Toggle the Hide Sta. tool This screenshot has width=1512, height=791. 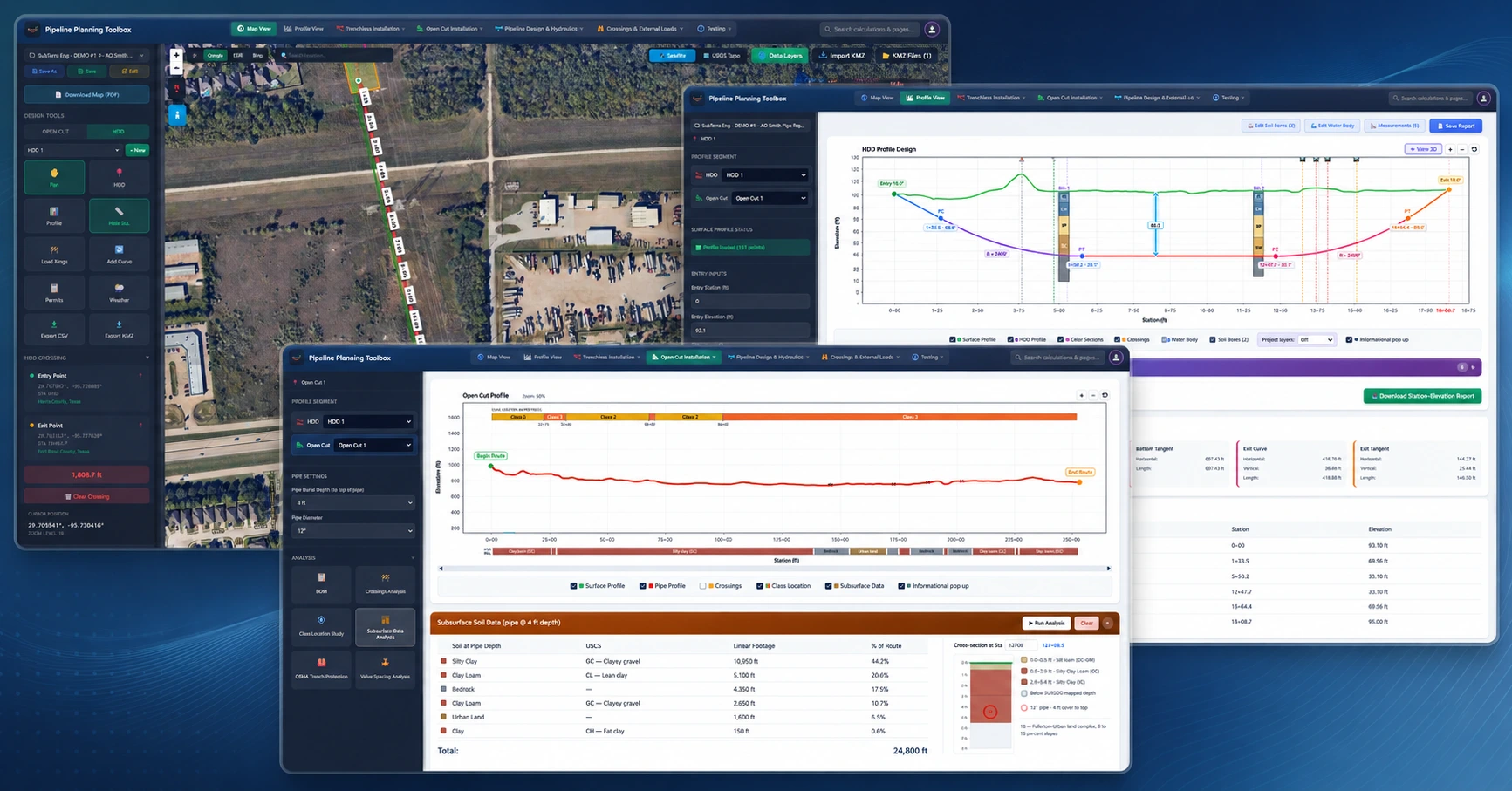click(x=119, y=215)
